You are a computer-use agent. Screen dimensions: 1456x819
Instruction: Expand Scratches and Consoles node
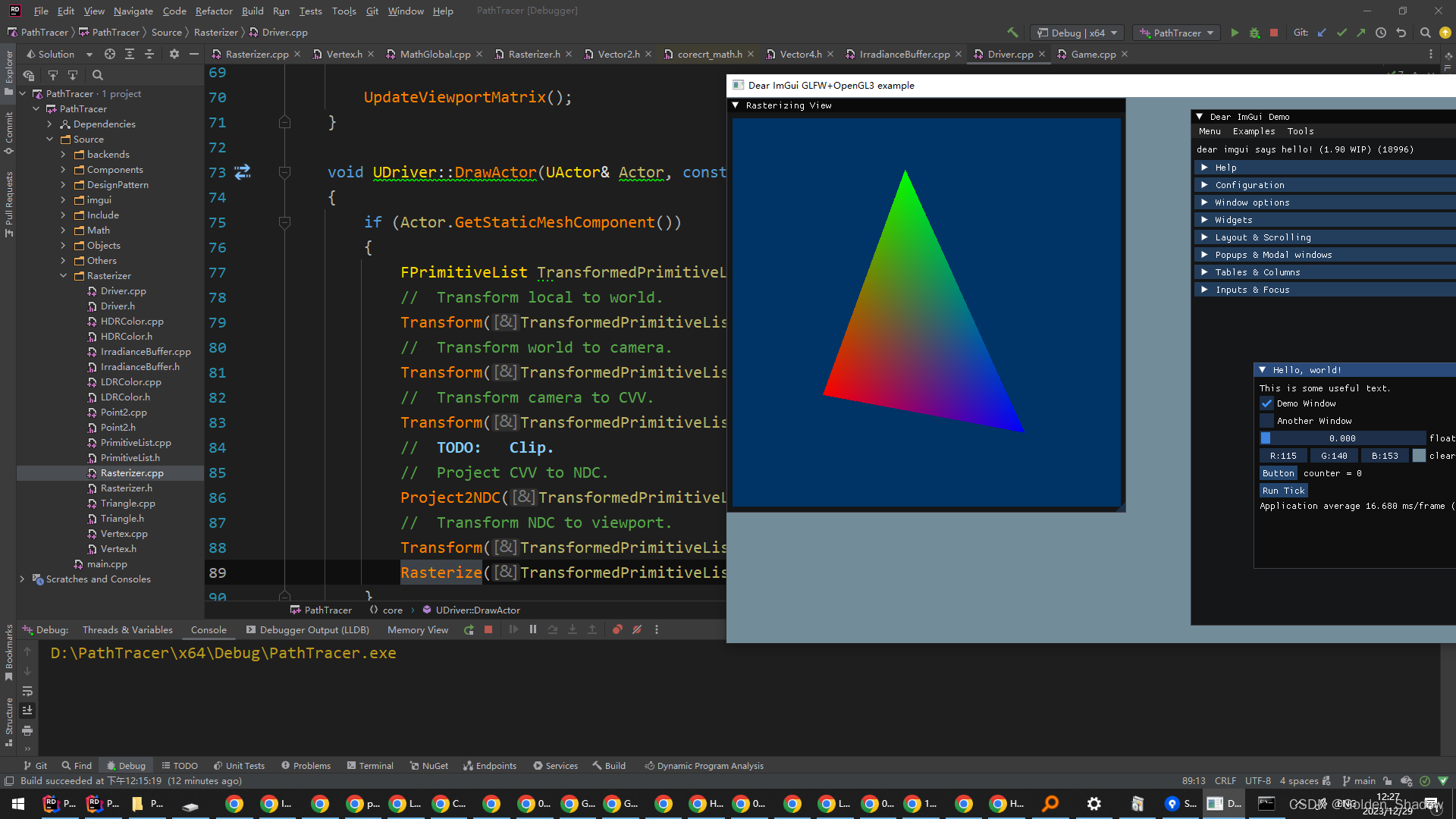click(22, 579)
